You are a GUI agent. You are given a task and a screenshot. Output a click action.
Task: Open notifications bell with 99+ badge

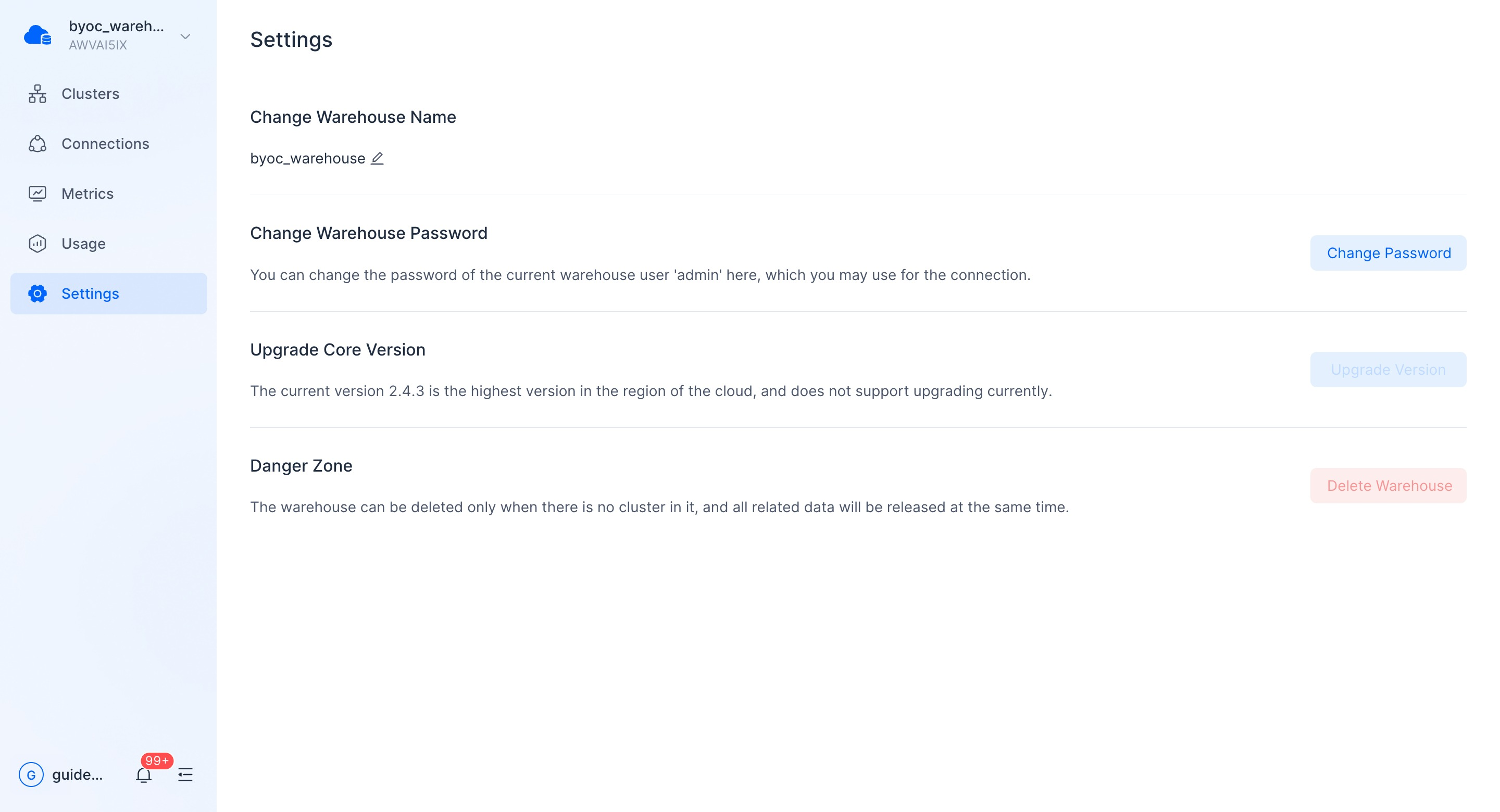[x=144, y=775]
